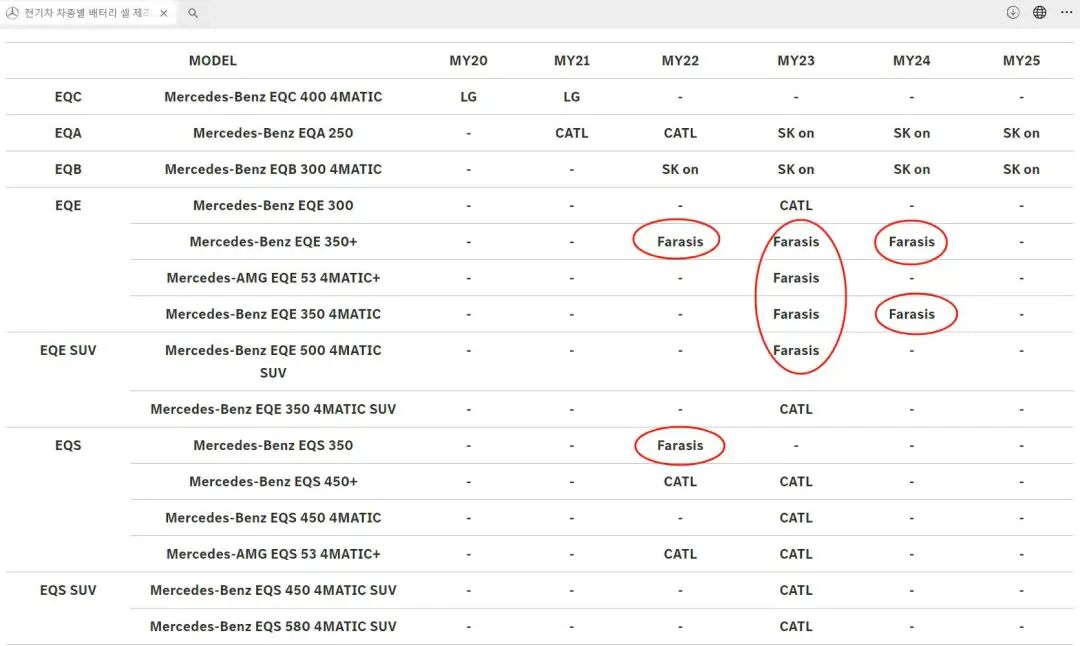Click Mercedes-Benz EQA 250 model name
This screenshot has height=646, width=1080.
[x=273, y=133]
